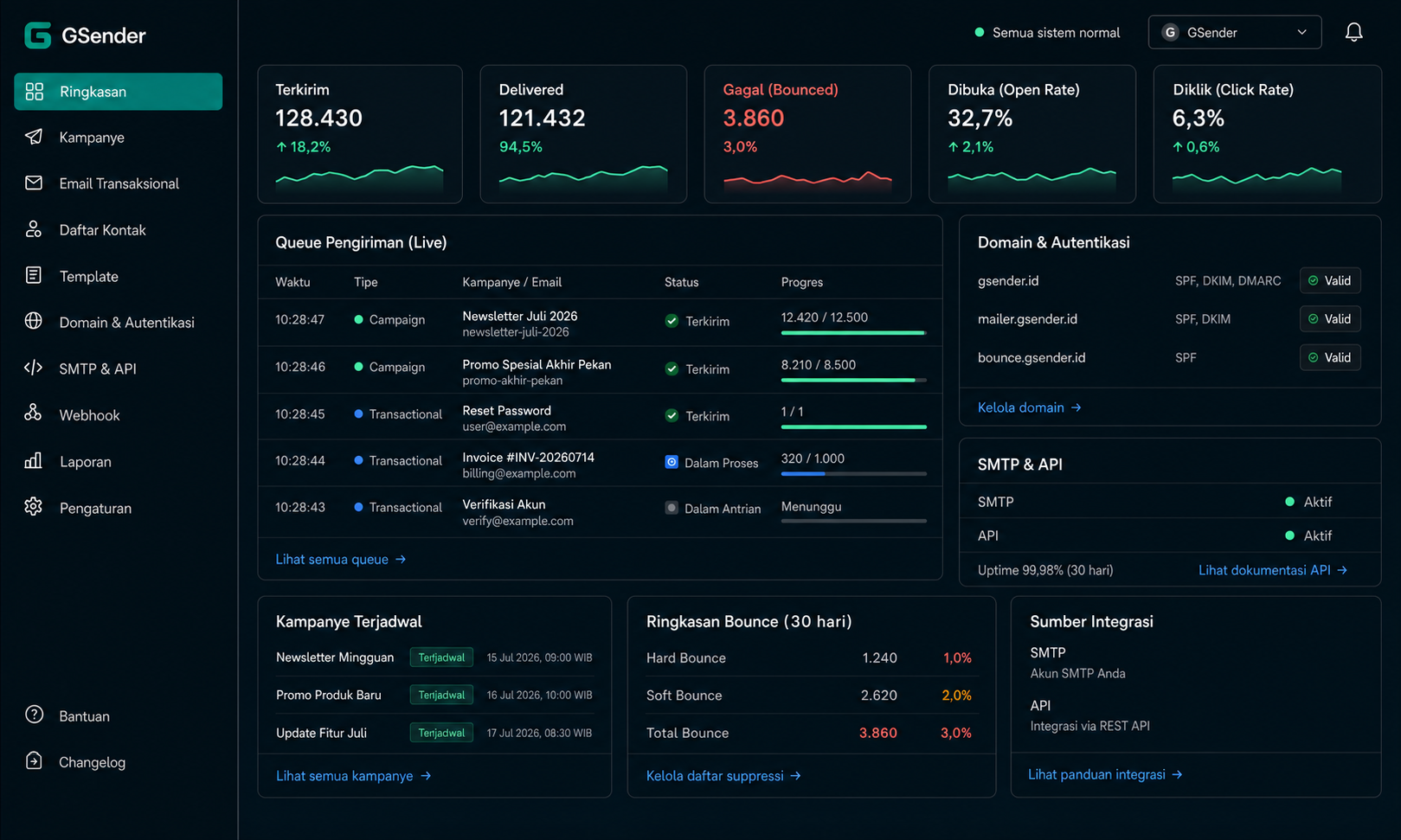The image size is (1401, 840).
Task: Click 'billing@example.com' in queue
Action: tap(519, 473)
